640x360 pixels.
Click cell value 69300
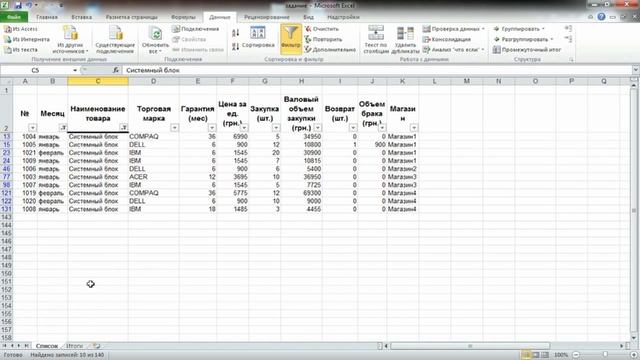pyautogui.click(x=301, y=193)
